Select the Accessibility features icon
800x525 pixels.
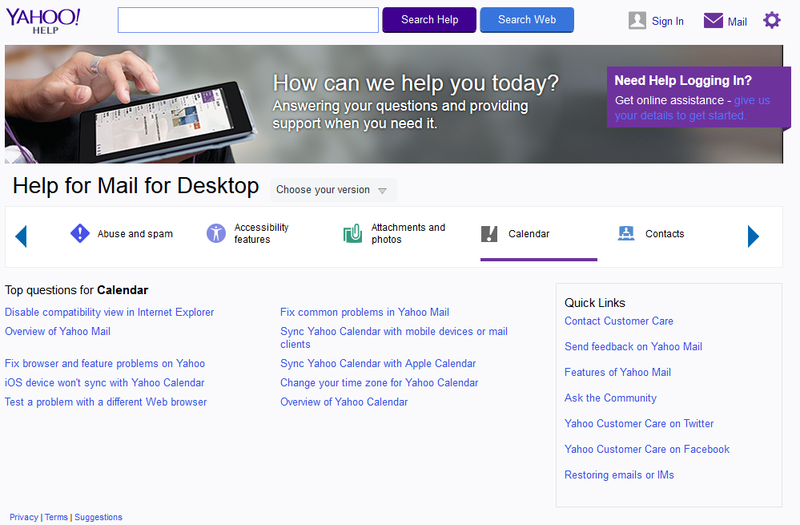click(x=216, y=234)
